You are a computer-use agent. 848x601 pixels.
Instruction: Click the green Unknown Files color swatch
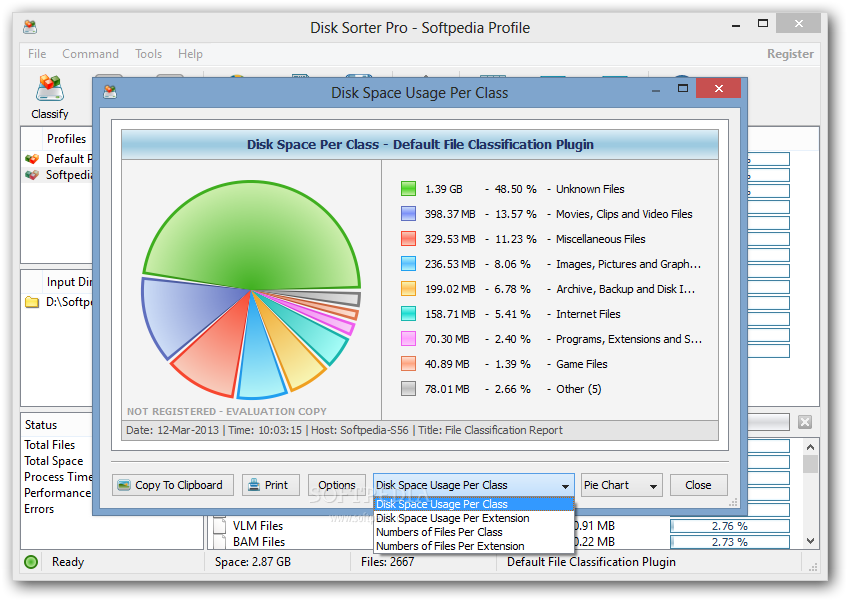point(408,189)
